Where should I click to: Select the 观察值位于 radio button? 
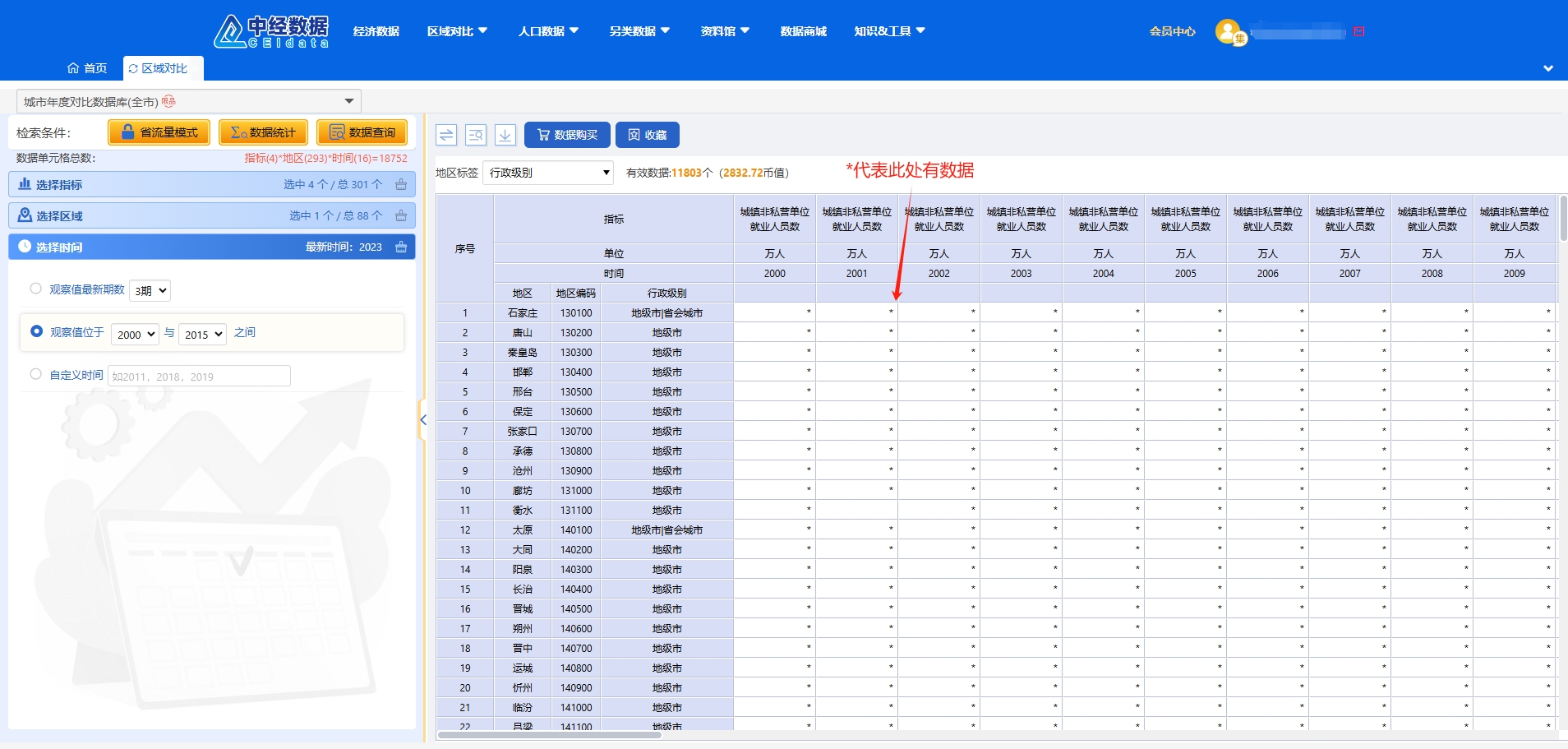tap(36, 331)
